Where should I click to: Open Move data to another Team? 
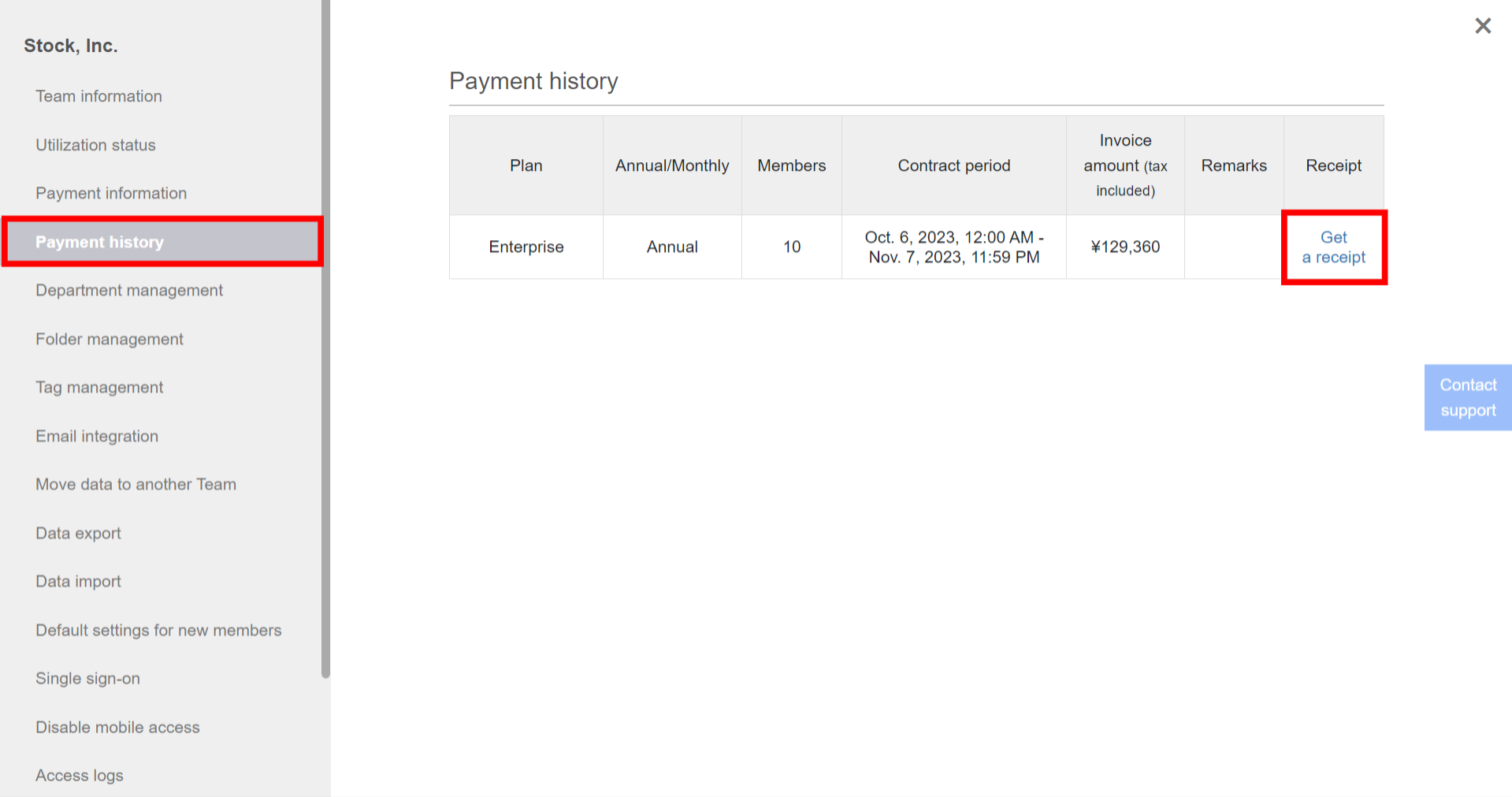(136, 484)
